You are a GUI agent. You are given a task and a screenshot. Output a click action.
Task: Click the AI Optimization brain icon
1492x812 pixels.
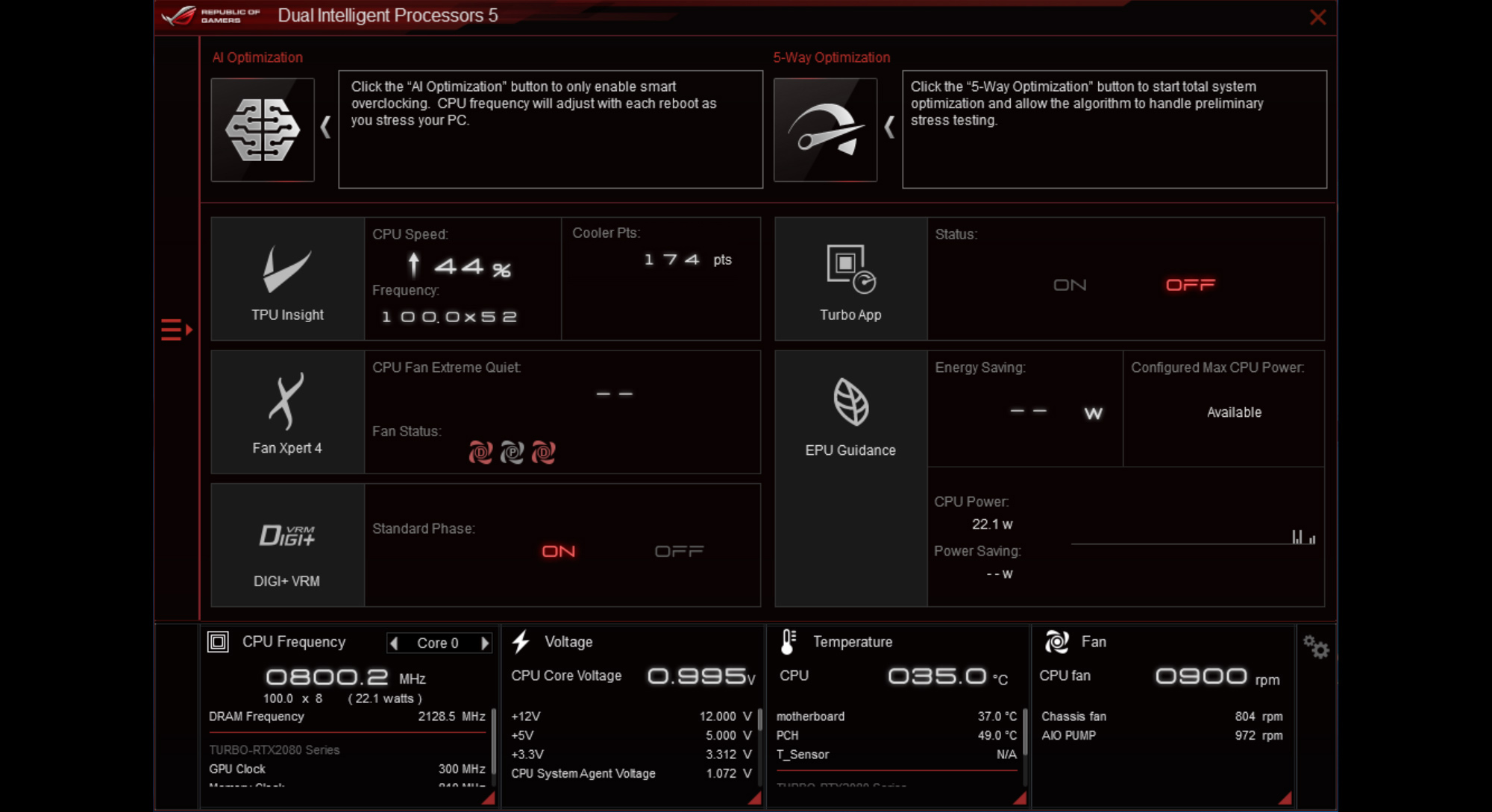[263, 130]
